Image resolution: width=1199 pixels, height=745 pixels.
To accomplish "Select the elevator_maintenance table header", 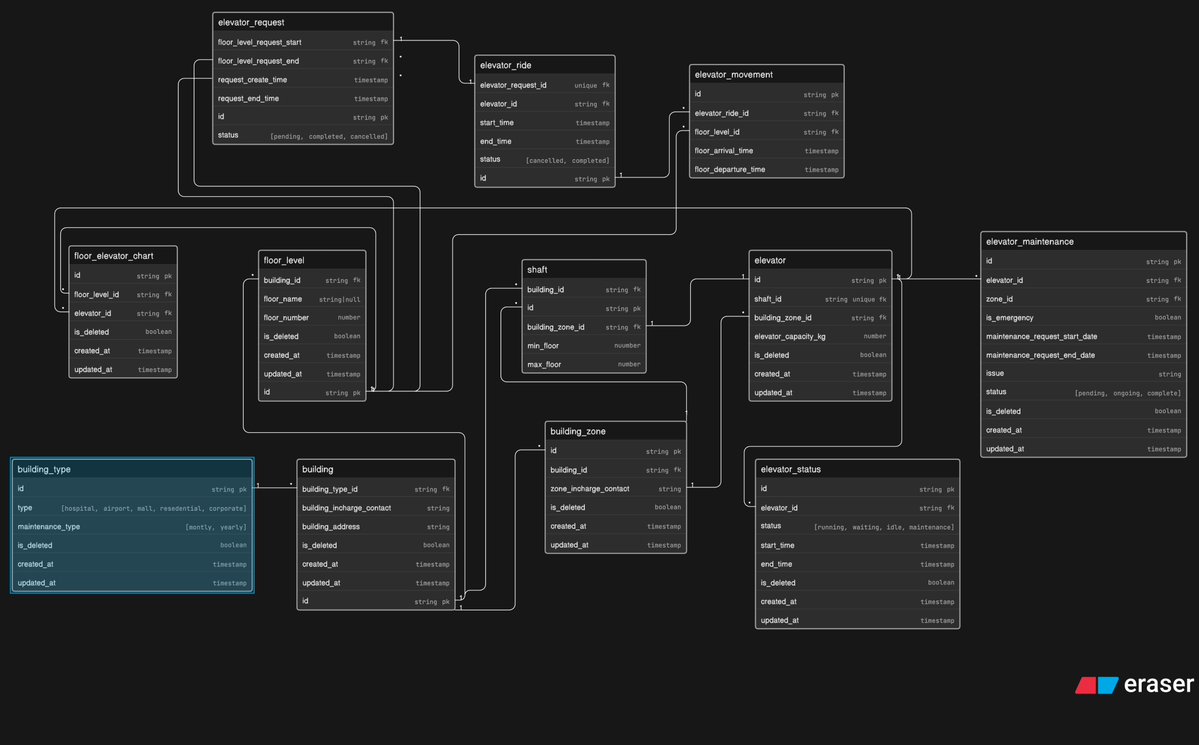I will click(1084, 242).
